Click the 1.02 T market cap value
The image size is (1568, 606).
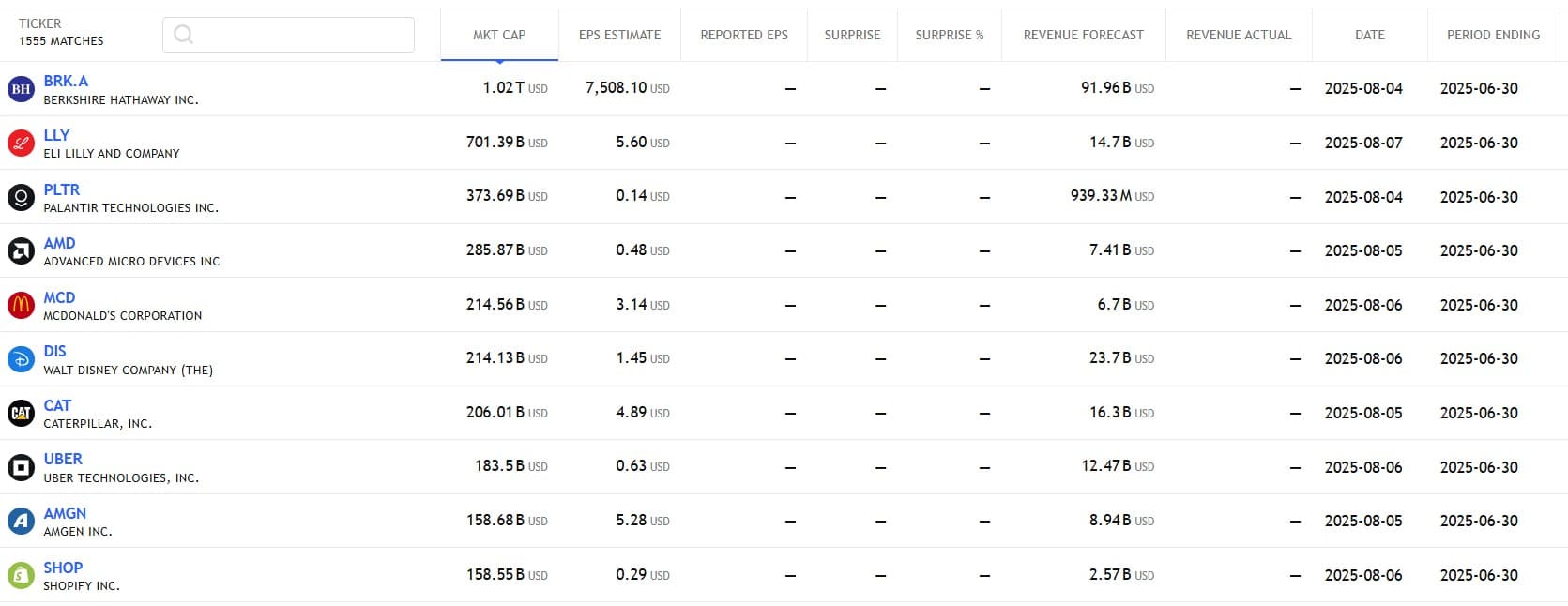point(515,88)
